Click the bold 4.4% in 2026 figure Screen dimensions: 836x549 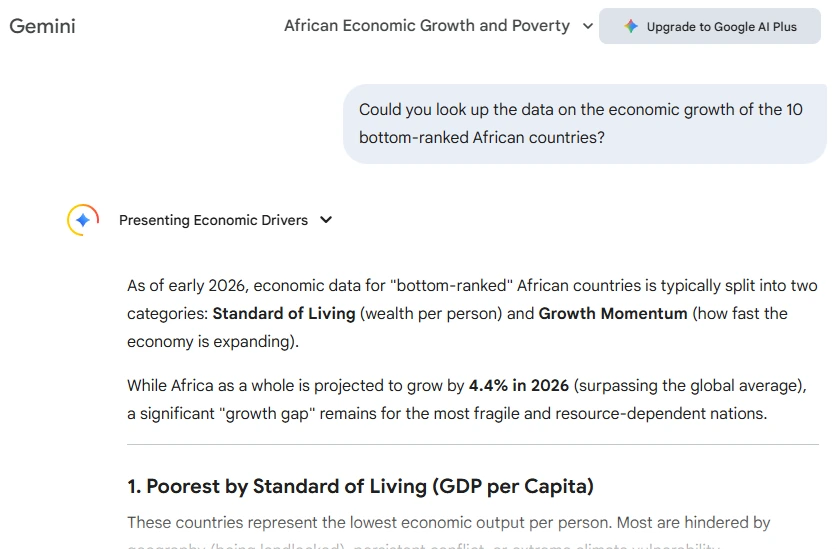(519, 385)
